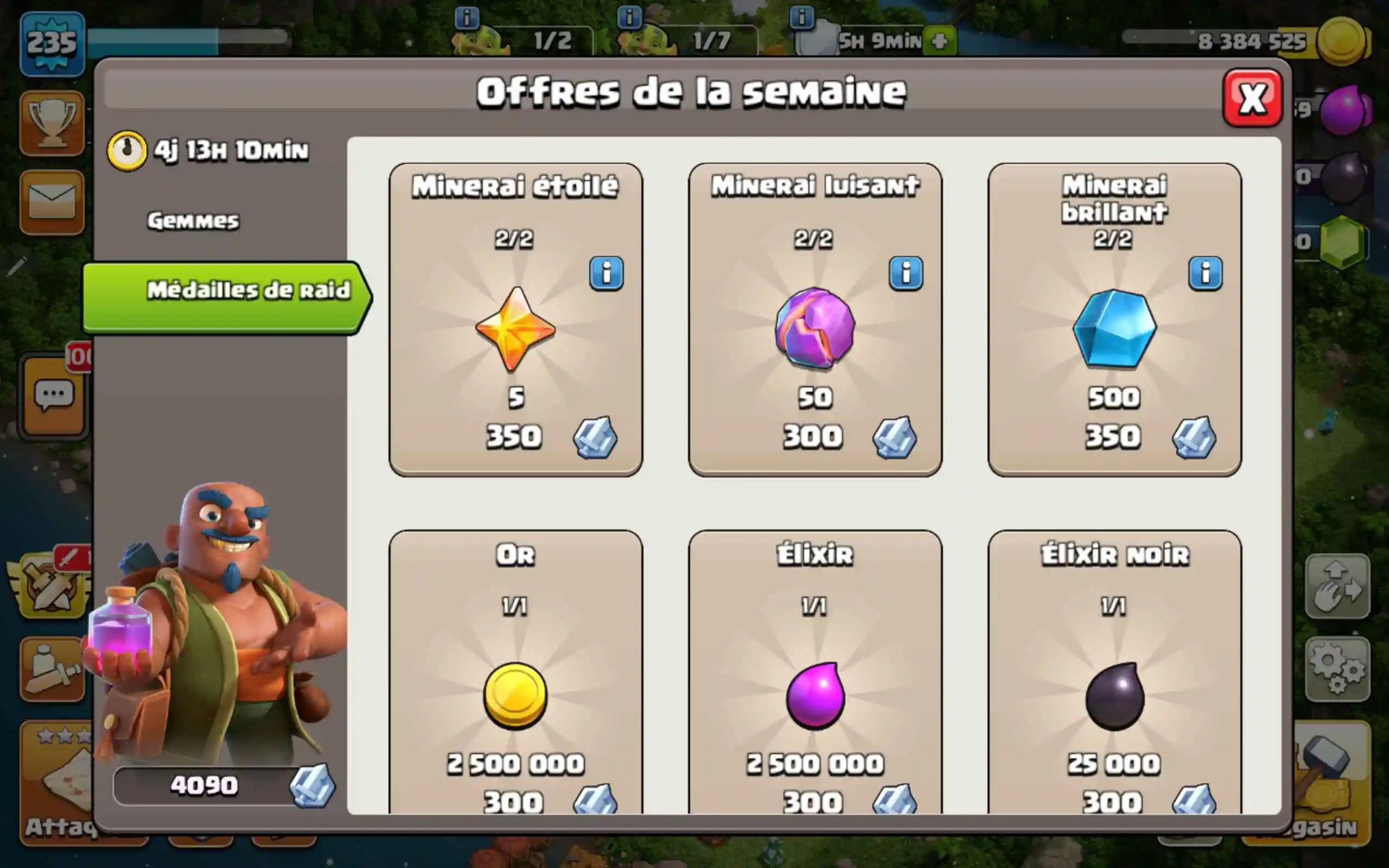Select the Médailles de raid tab
The width and height of the screenshot is (1389, 868).
[x=227, y=297]
